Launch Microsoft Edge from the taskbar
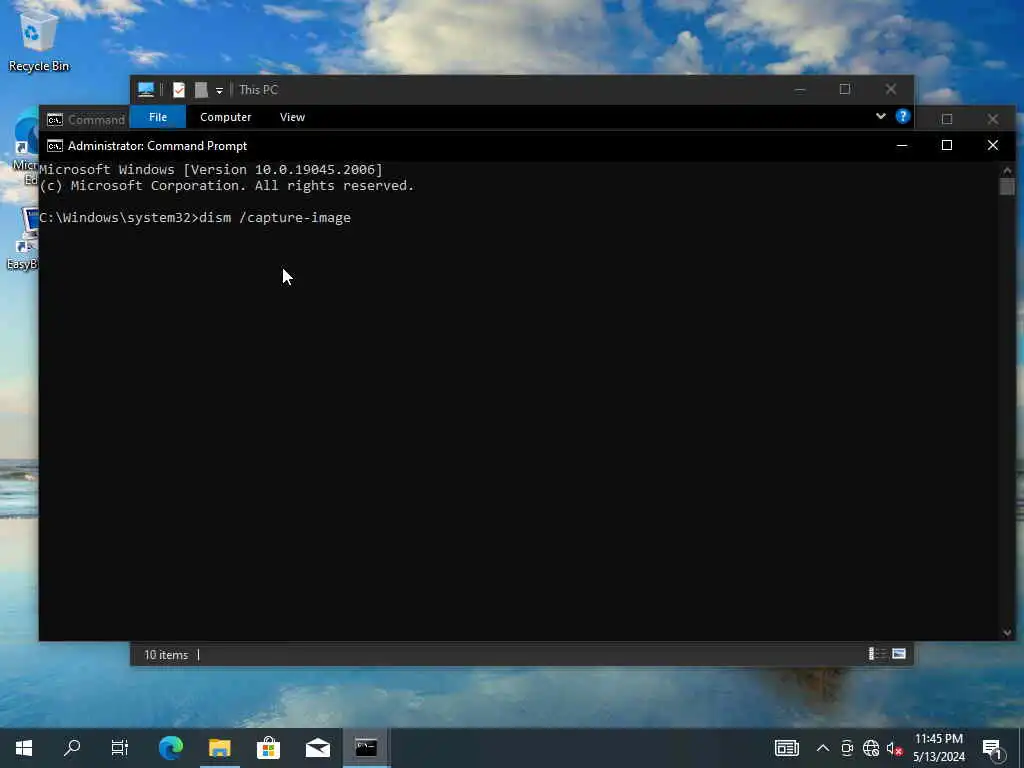The image size is (1024, 768). (171, 748)
